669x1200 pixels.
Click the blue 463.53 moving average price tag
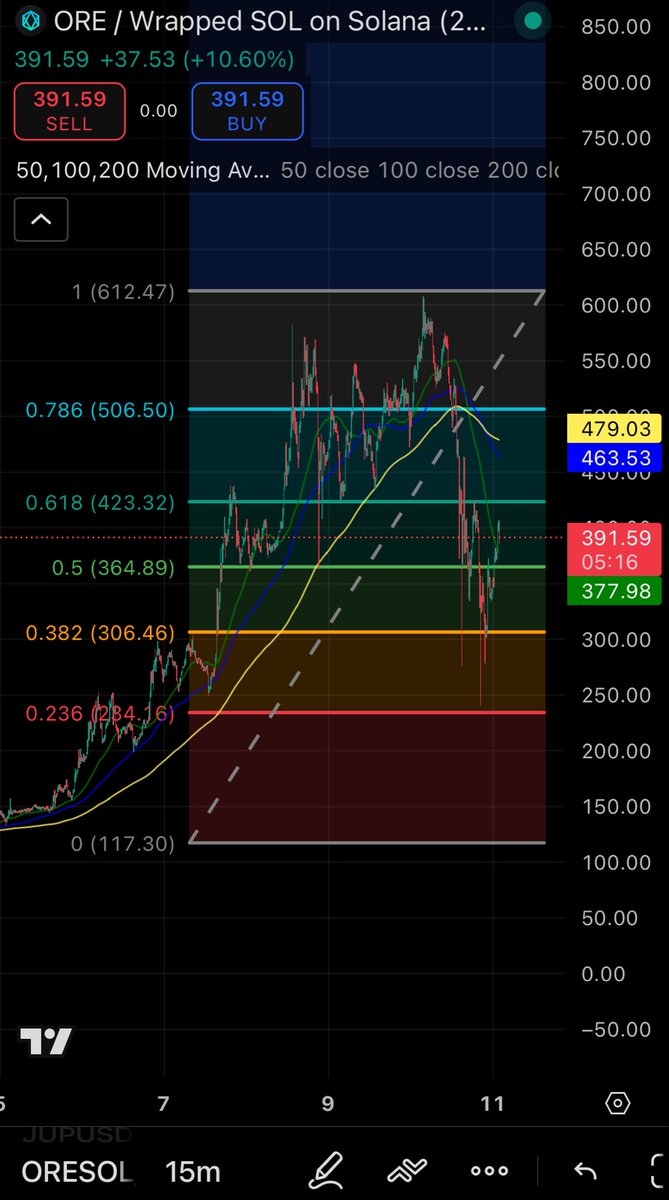tap(616, 459)
